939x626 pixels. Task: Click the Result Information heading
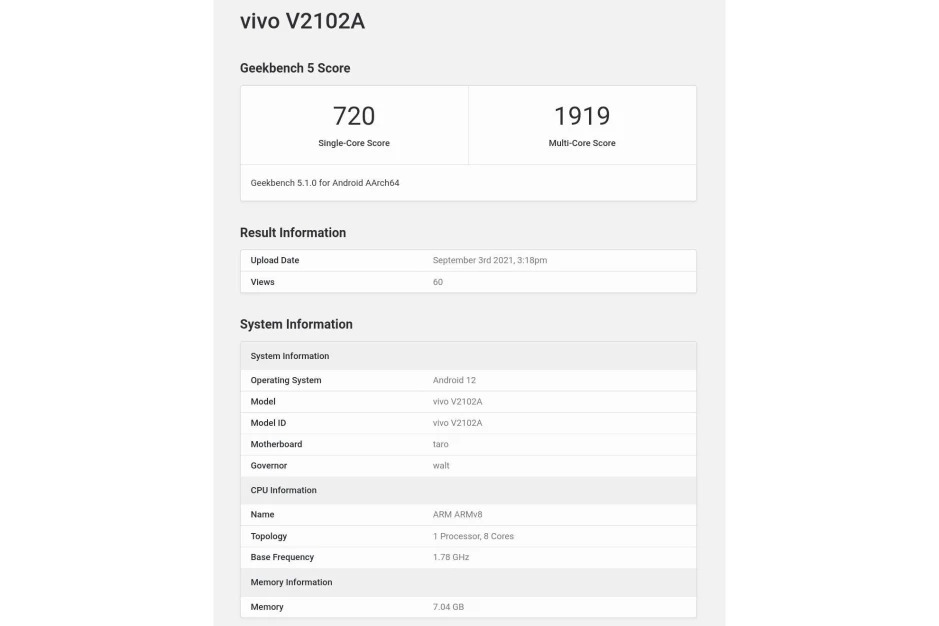(293, 233)
